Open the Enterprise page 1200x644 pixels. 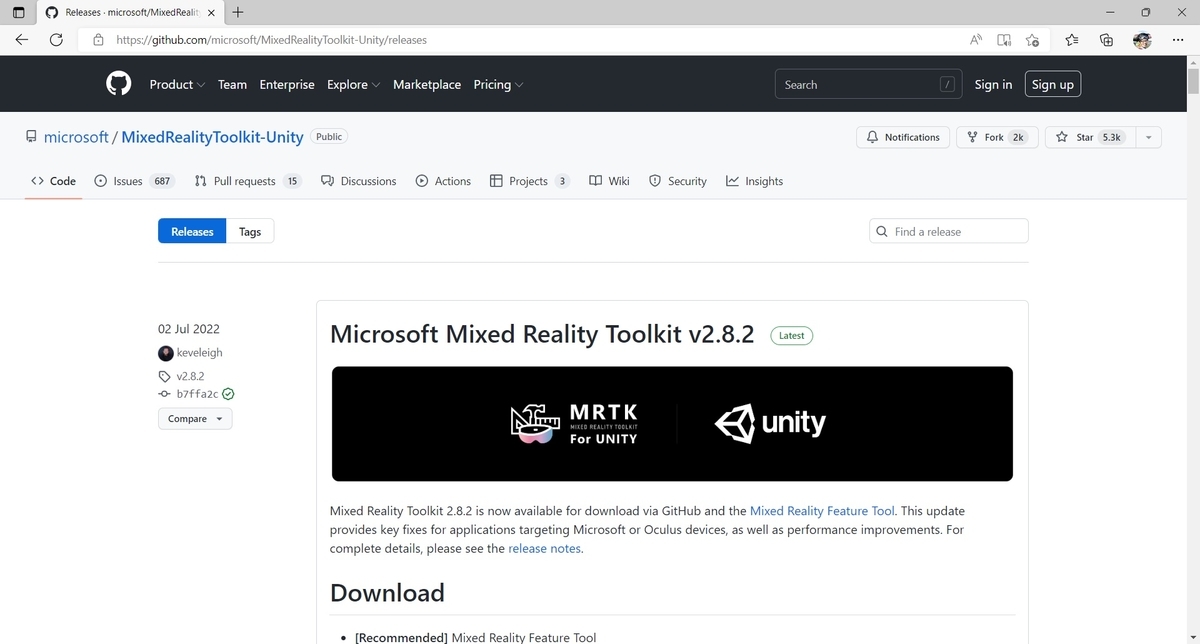[x=287, y=85]
